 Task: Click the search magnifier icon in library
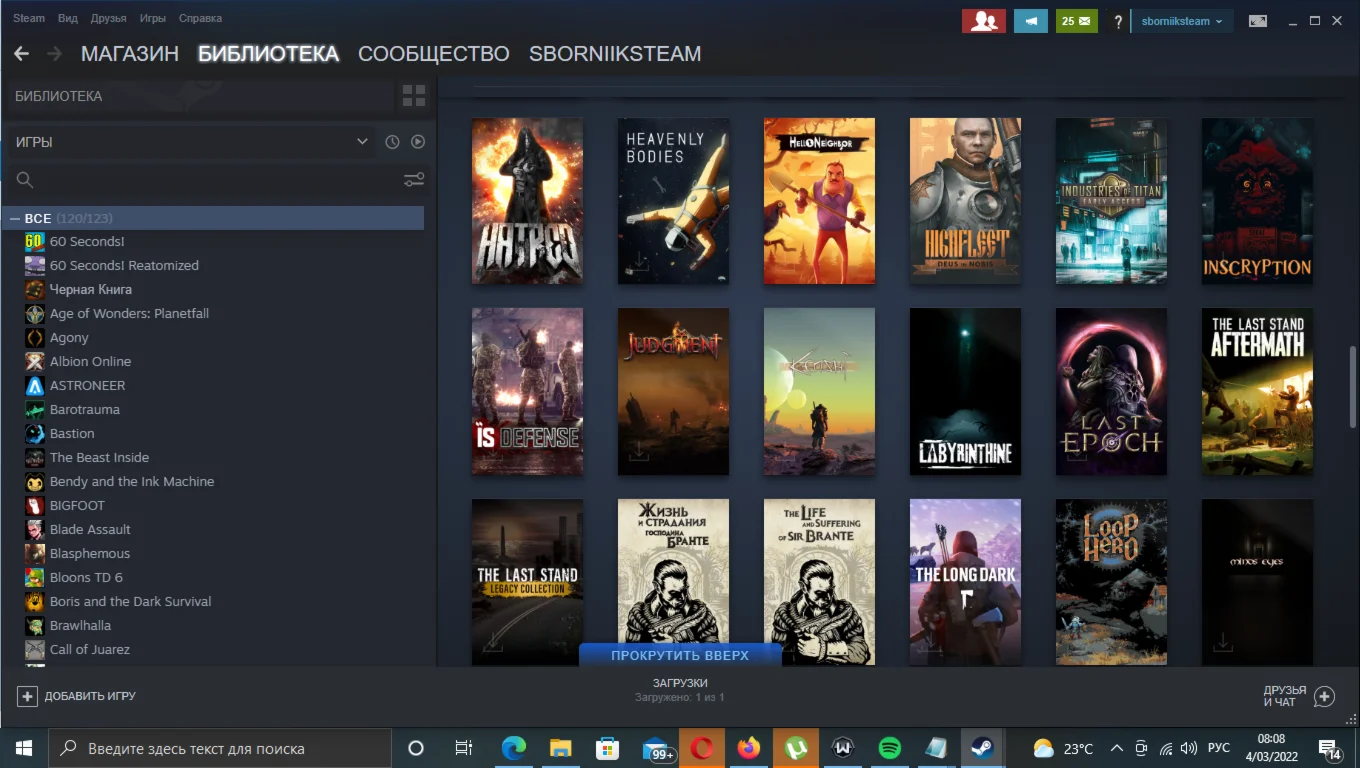(25, 180)
